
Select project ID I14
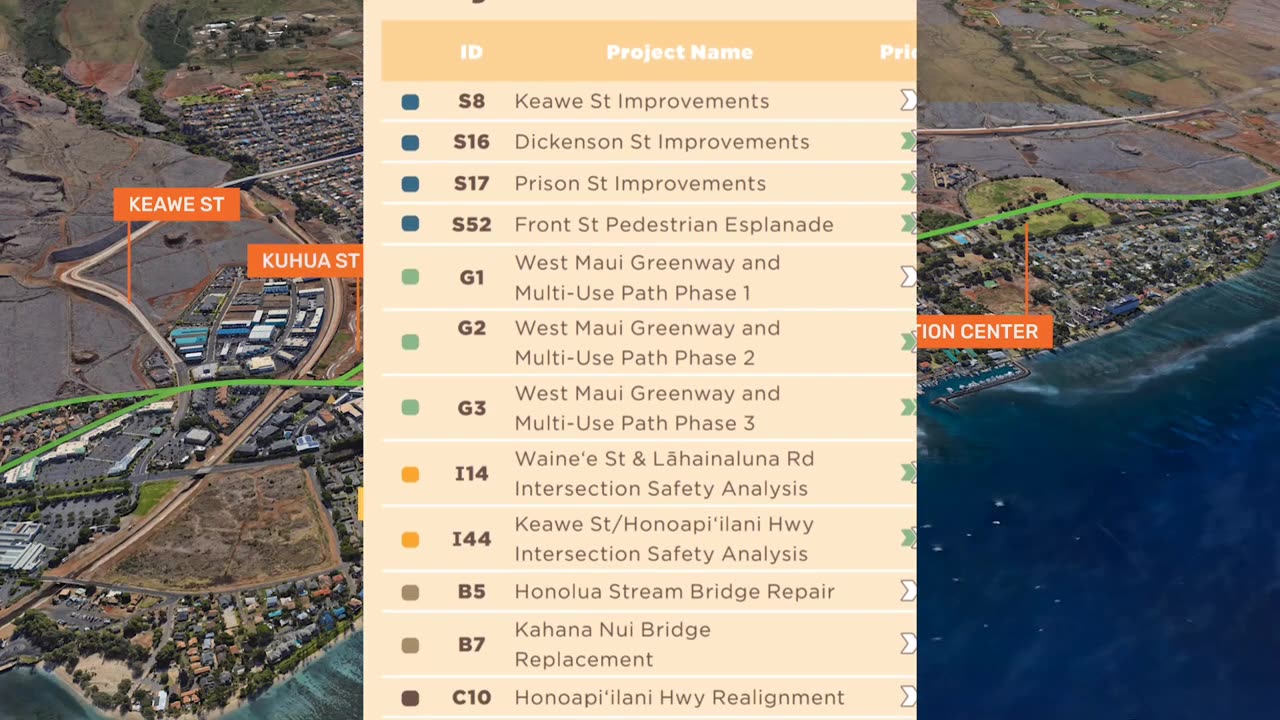pyautogui.click(x=472, y=474)
